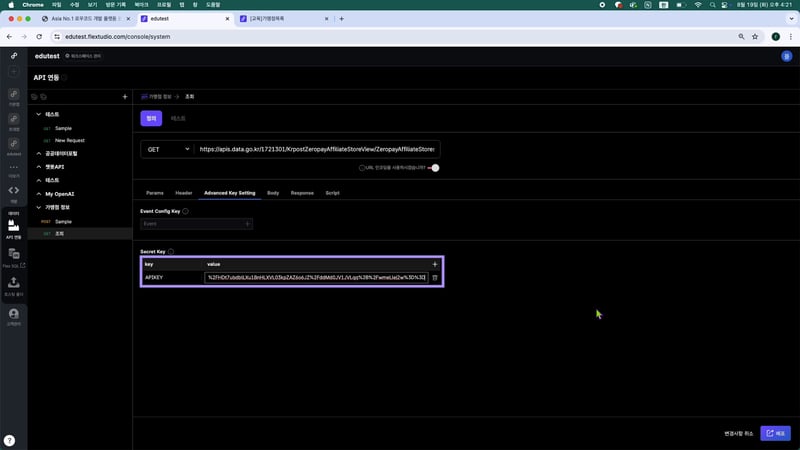The height and width of the screenshot is (450, 800).
Task: Delete the APIKEY secret key row
Action: click(434, 277)
